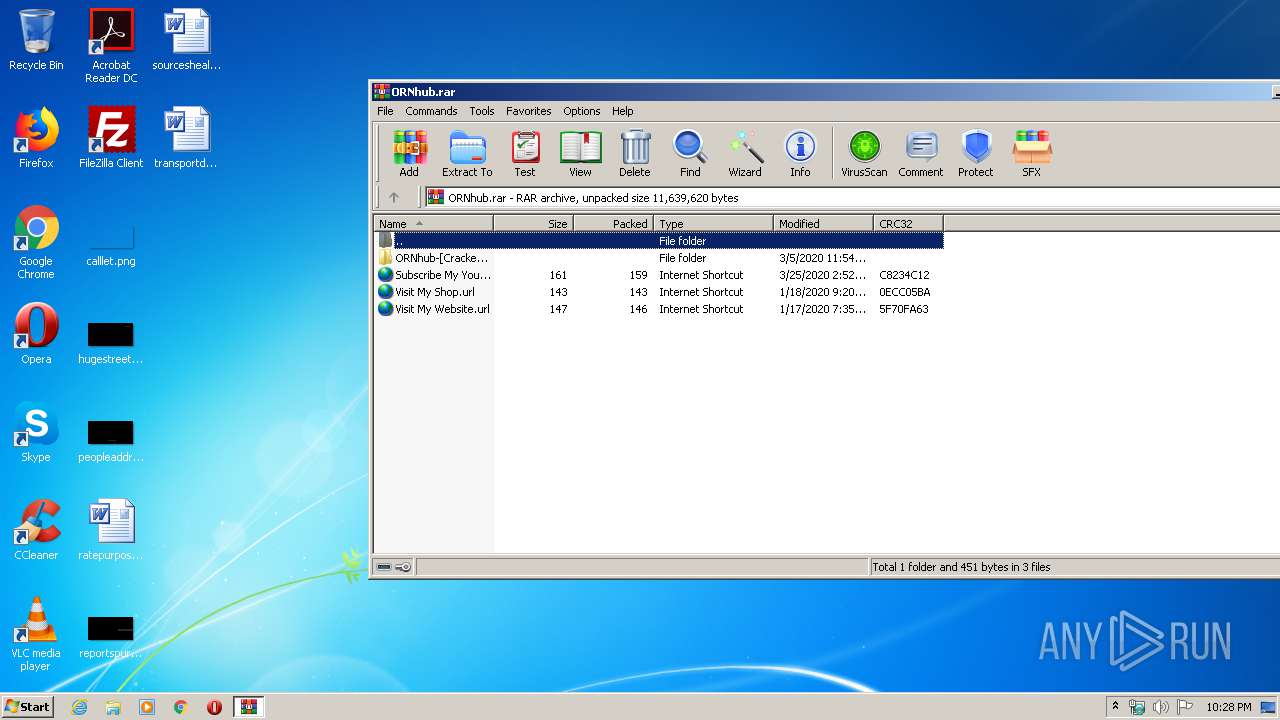Open CCleaner desktop shortcut
Viewport: 1280px width, 720px height.
(x=36, y=530)
